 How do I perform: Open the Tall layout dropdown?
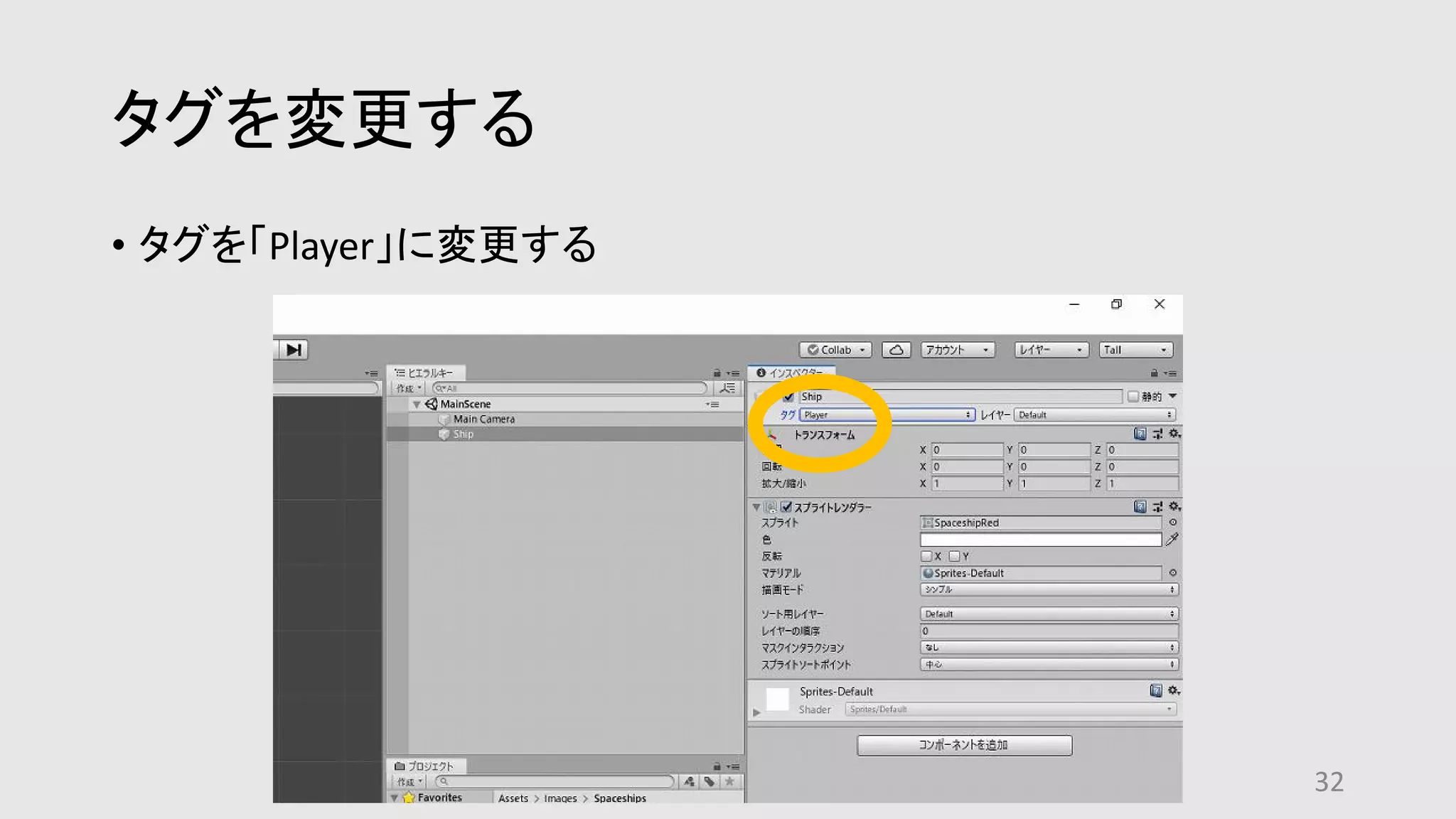1135,350
